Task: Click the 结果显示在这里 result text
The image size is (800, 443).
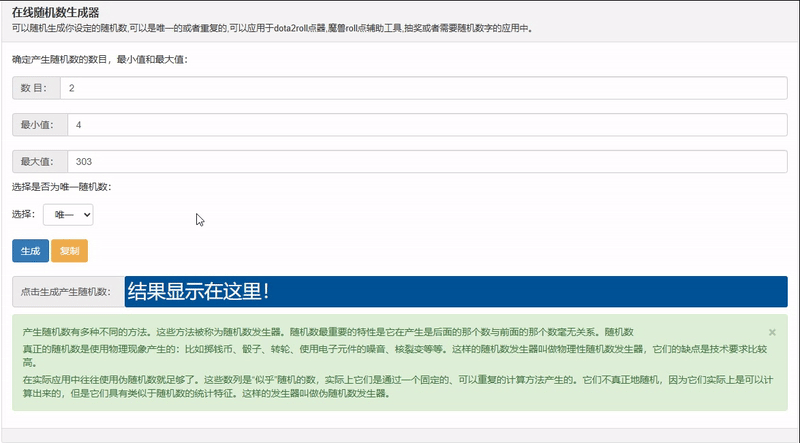Action: (198, 291)
